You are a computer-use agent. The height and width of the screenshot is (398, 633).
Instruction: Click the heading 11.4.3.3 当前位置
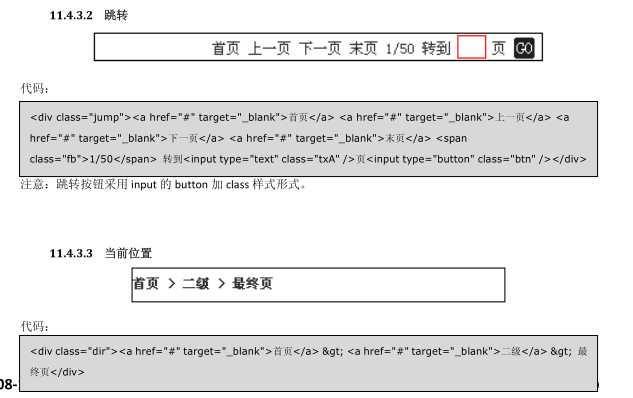point(101,253)
